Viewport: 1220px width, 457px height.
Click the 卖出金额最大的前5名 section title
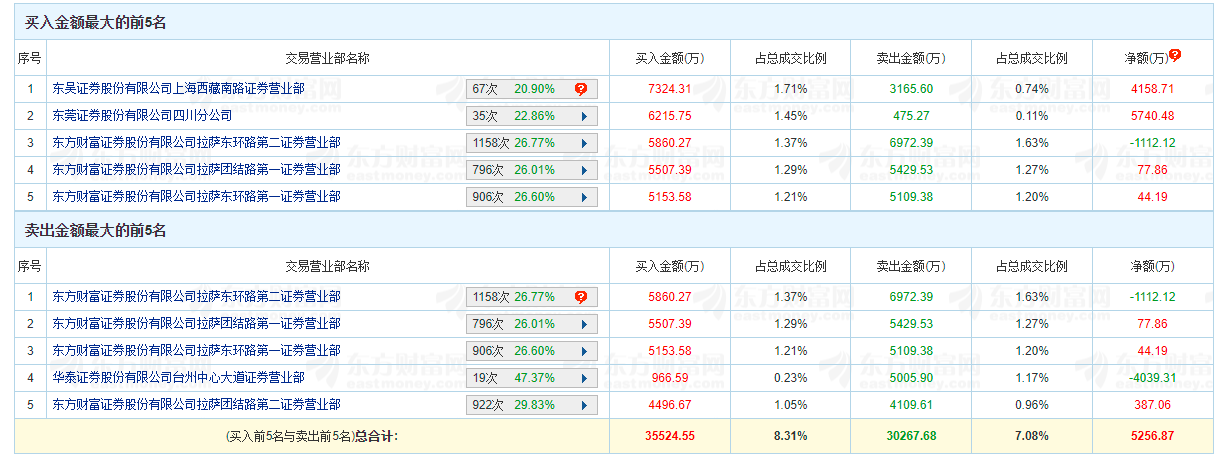pyautogui.click(x=95, y=231)
